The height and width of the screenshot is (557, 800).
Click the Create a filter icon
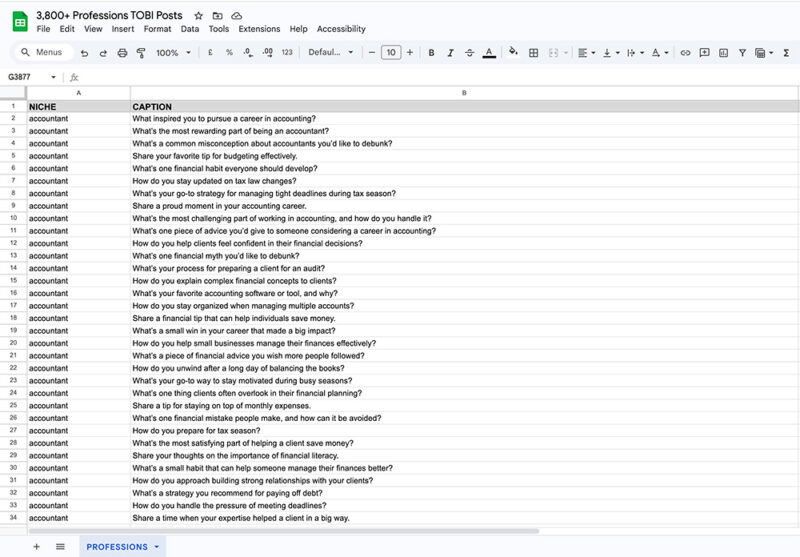click(745, 53)
